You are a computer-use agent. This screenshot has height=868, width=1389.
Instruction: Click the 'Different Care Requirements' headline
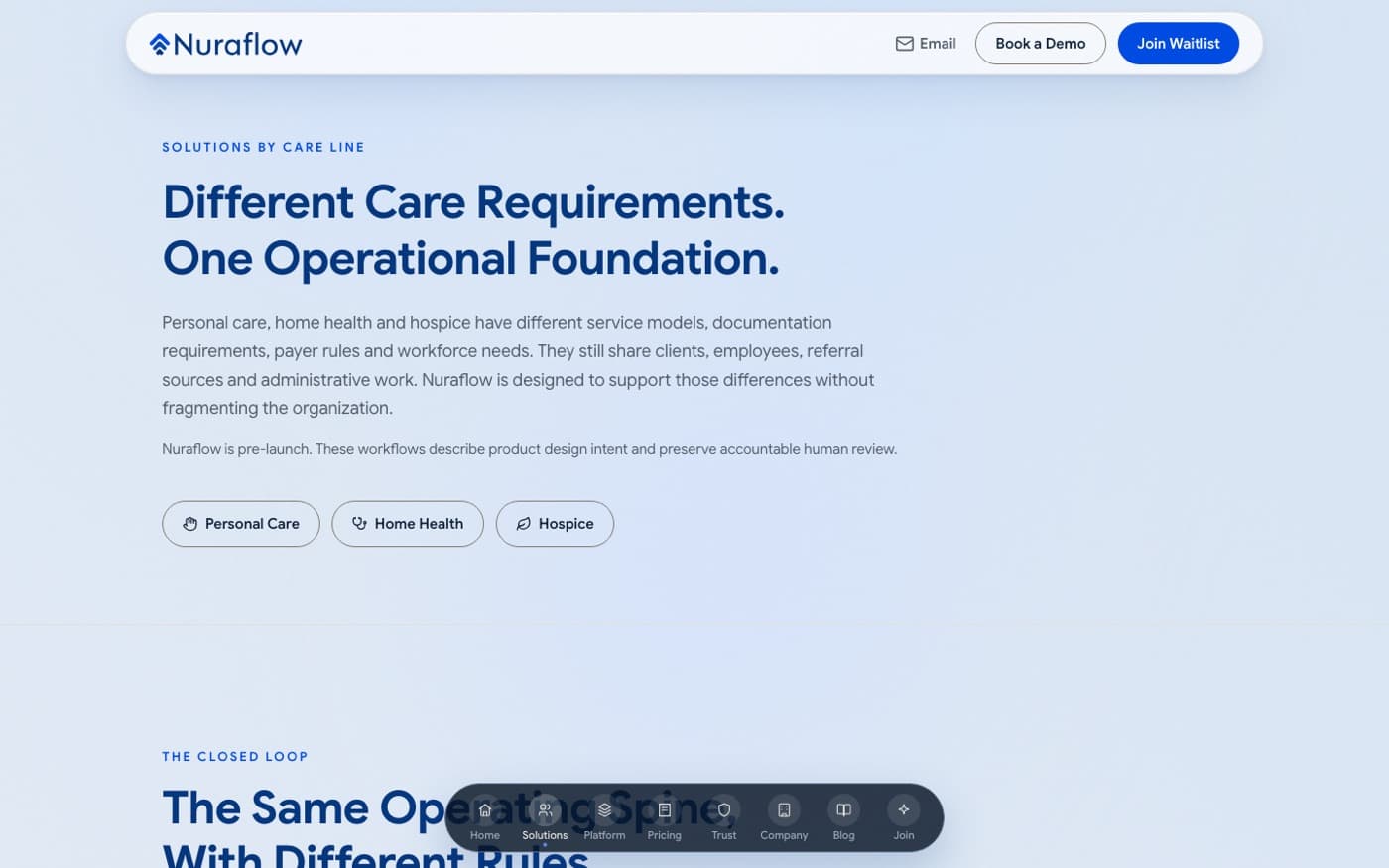473,230
